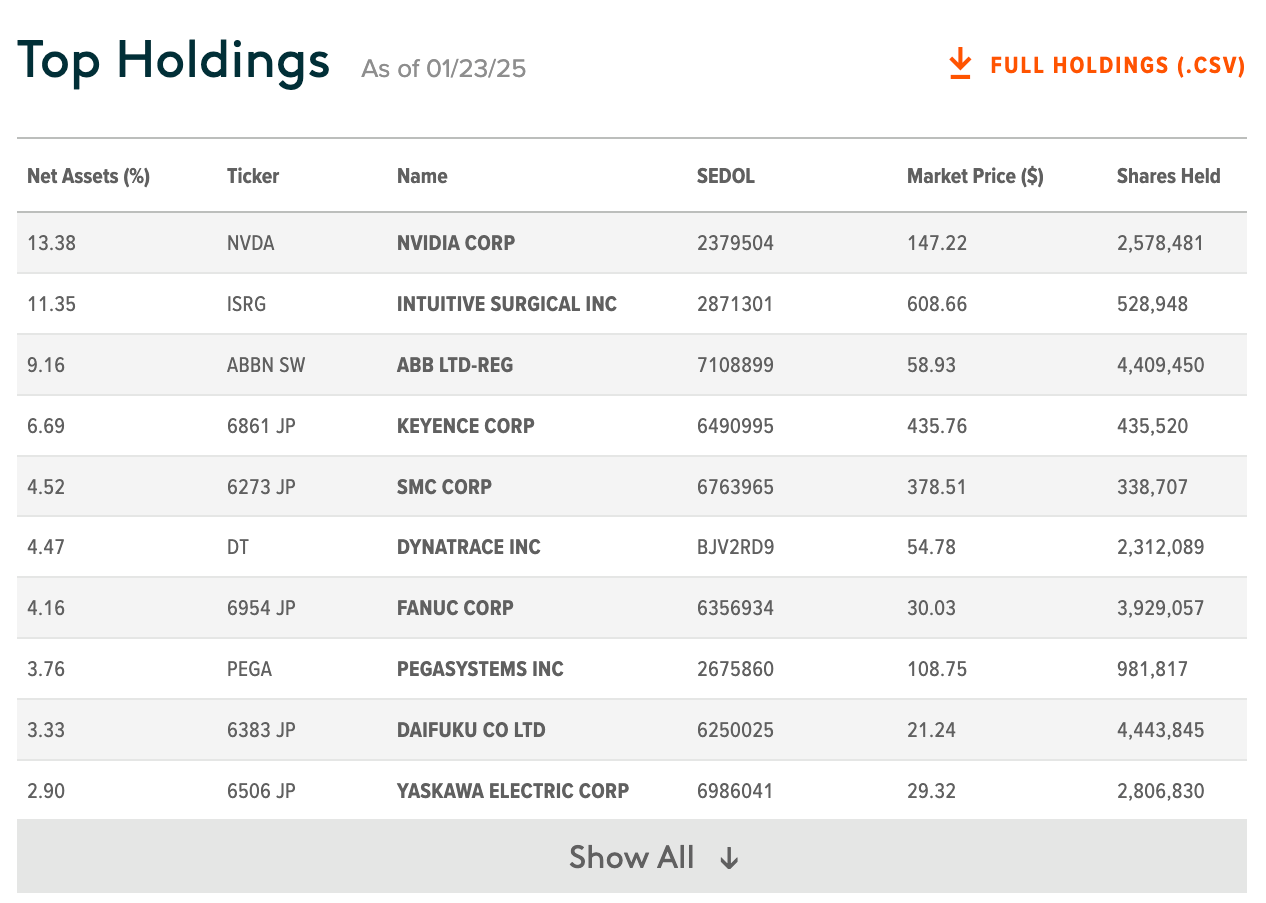The image size is (1266, 903).
Task: Expand the list with Show All
Action: coord(631,857)
